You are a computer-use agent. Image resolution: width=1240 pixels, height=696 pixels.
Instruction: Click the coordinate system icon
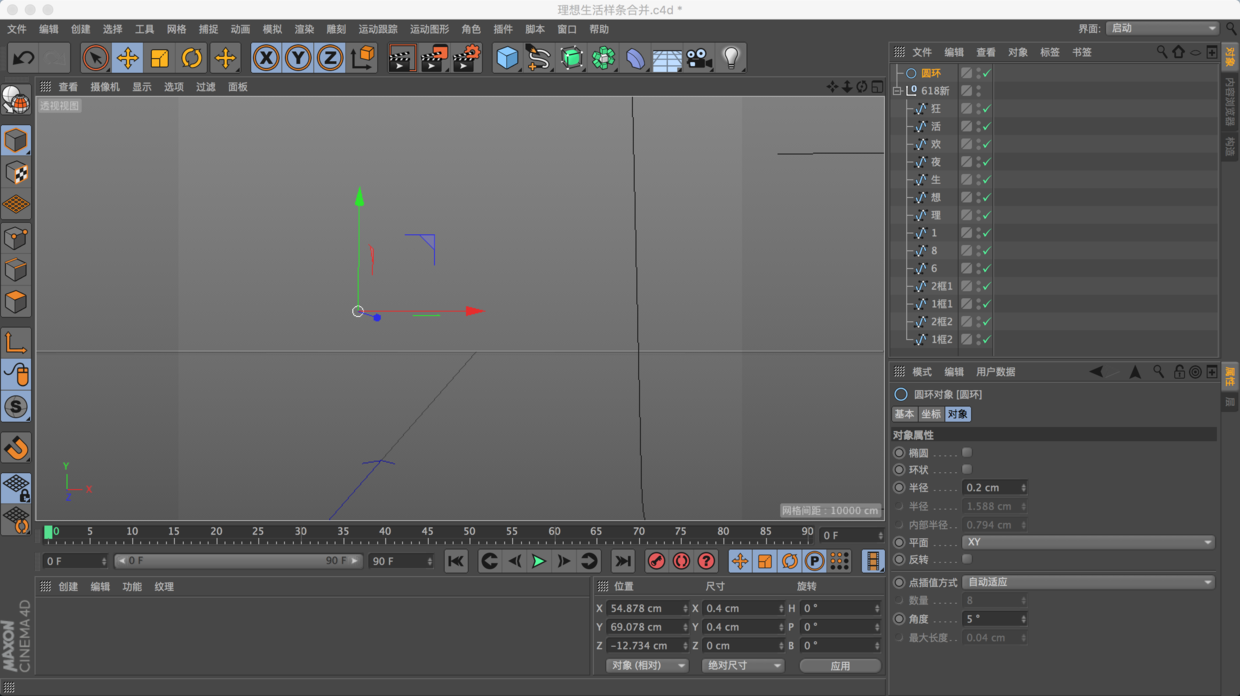[363, 58]
